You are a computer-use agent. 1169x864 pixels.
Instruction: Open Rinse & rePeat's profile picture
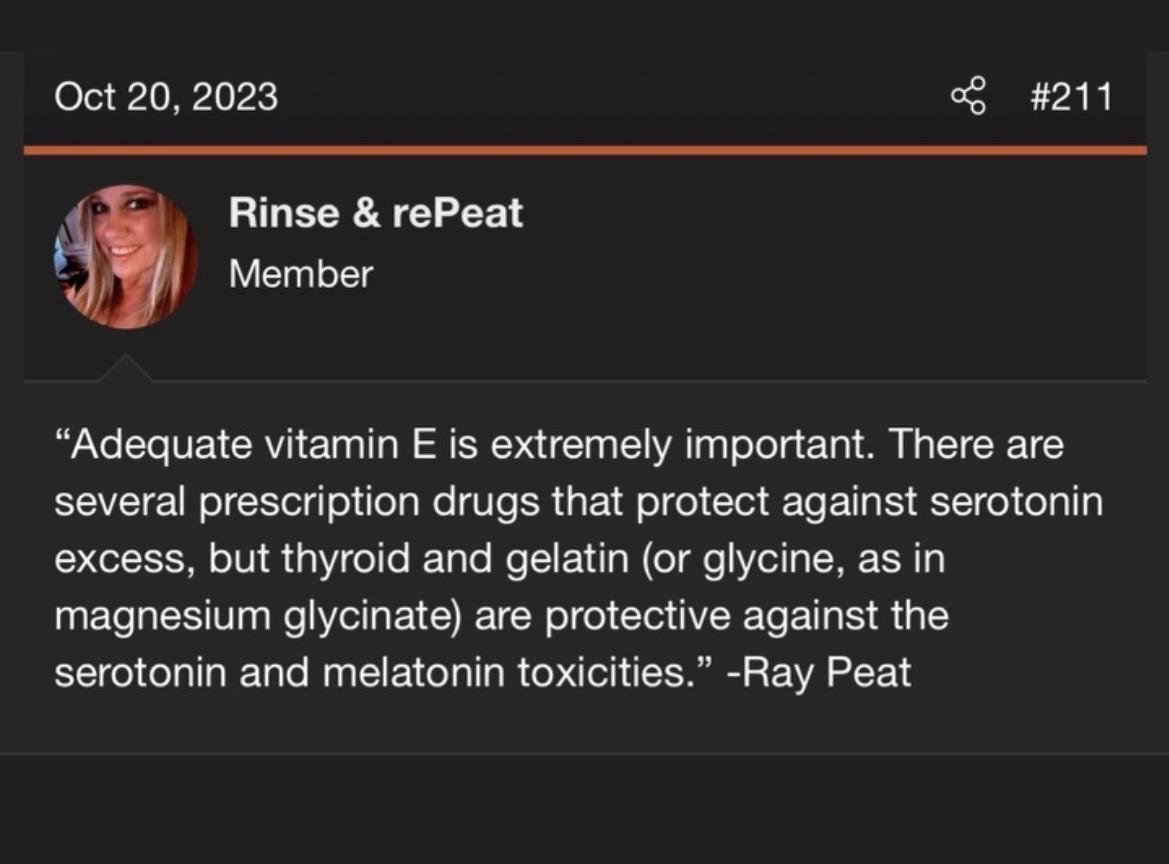point(126,257)
